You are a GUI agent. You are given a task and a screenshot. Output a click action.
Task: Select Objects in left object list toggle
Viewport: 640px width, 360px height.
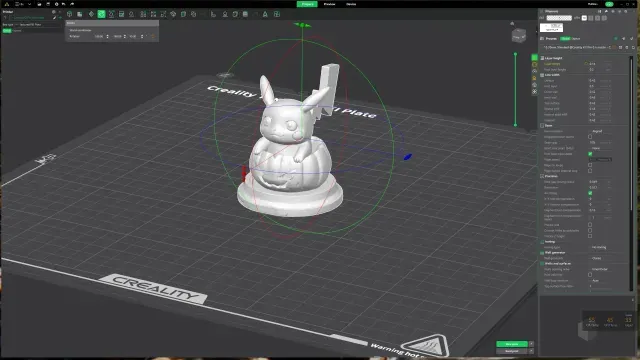point(17,31)
